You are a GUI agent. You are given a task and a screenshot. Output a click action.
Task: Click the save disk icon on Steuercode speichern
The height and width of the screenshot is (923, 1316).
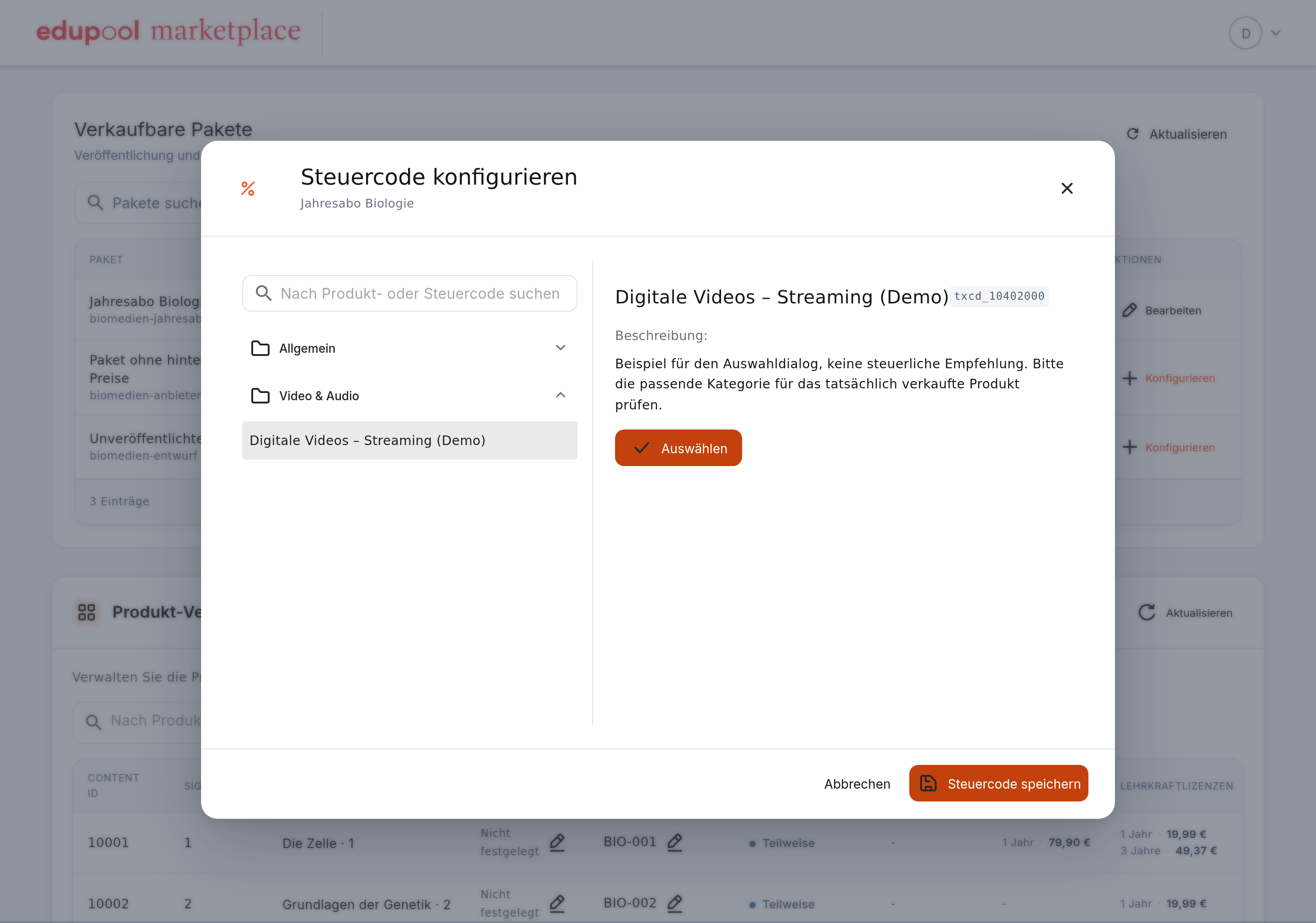[928, 783]
